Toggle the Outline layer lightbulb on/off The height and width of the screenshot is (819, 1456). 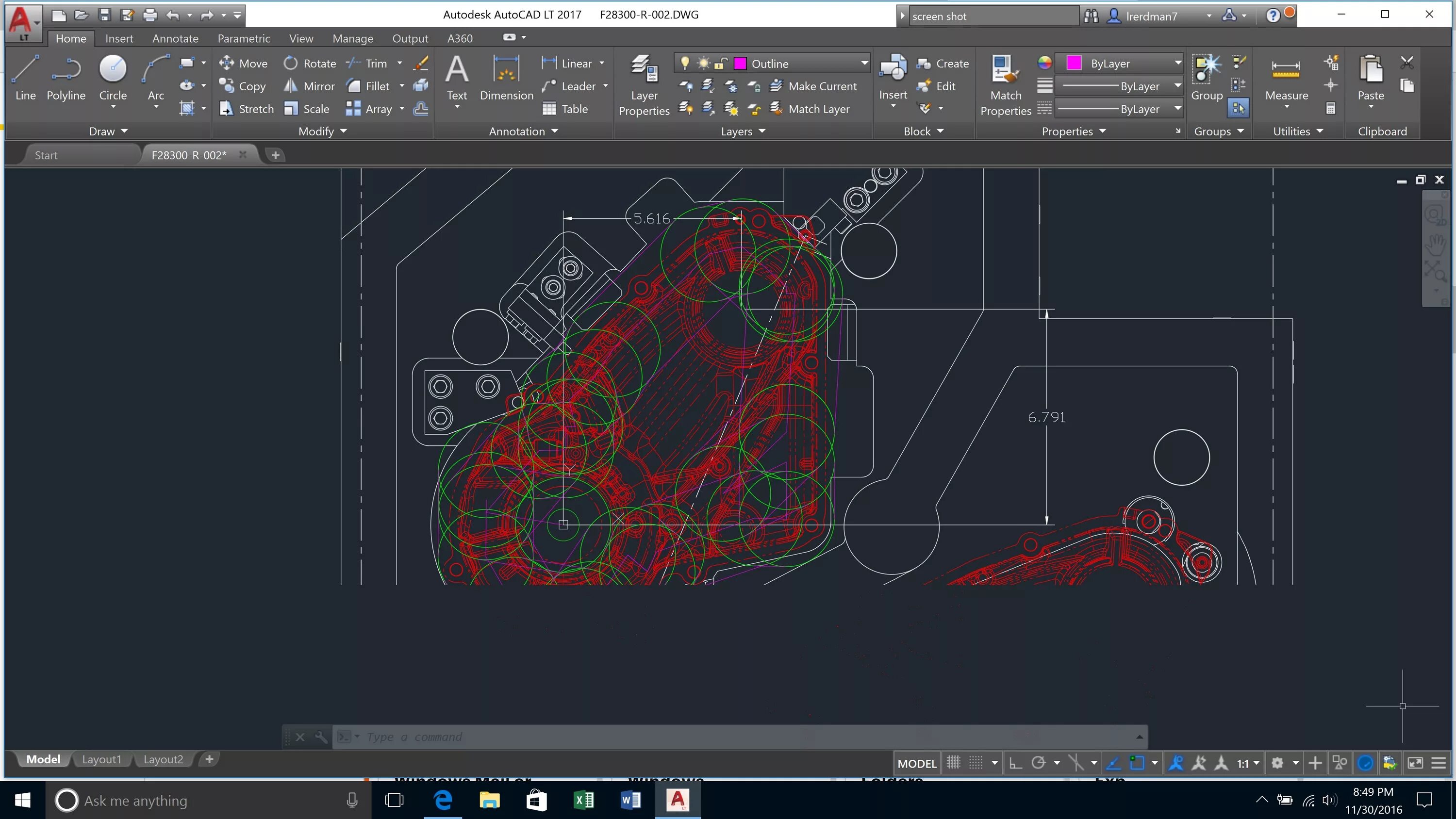(684, 63)
